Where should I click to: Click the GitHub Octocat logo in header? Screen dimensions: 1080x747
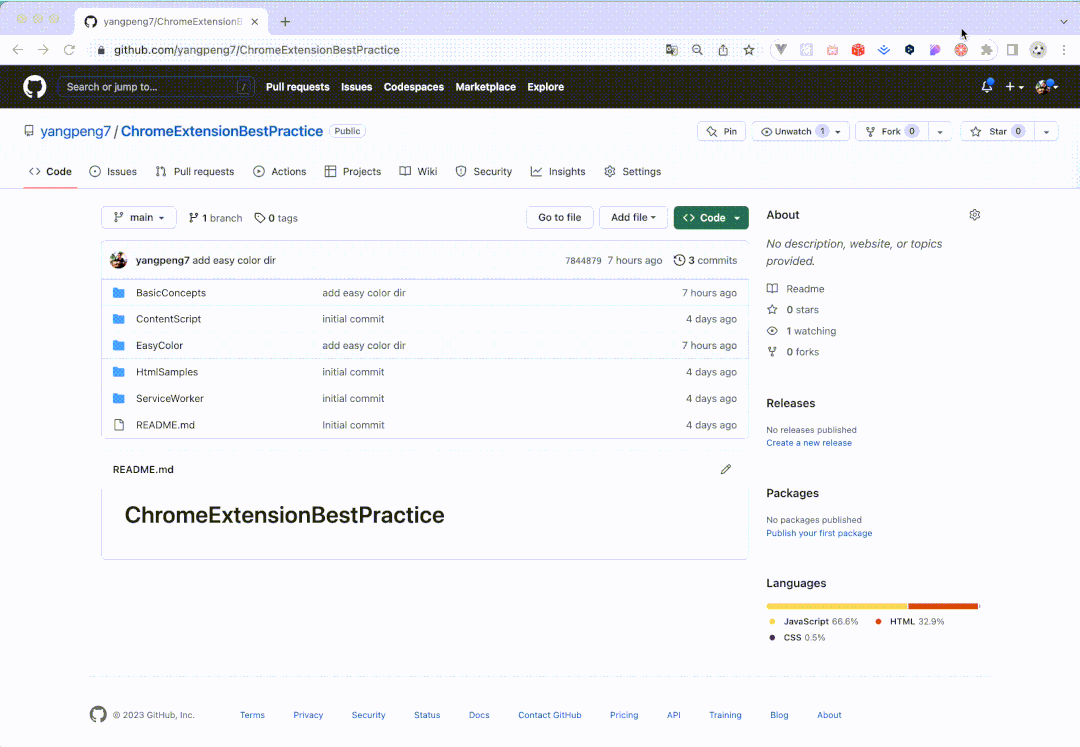pyautogui.click(x=34, y=87)
